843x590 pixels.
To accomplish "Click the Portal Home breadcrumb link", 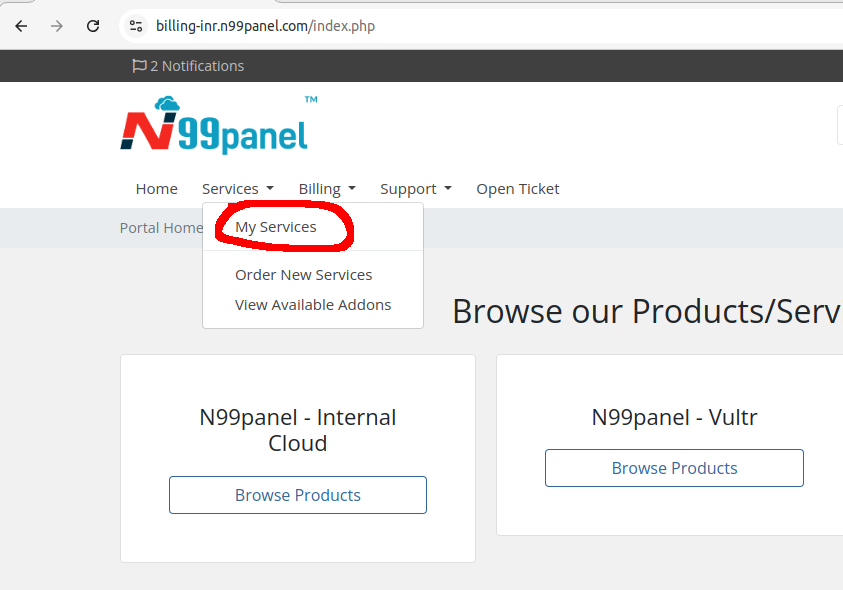I will (161, 228).
